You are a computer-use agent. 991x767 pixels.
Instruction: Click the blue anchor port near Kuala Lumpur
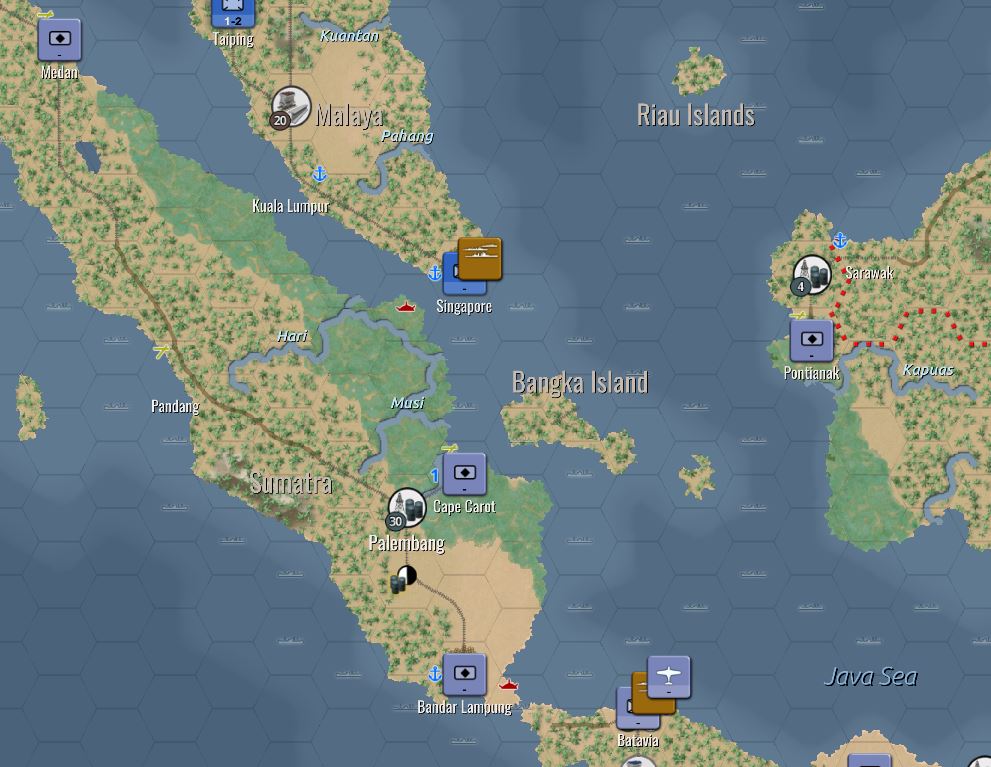point(320,174)
